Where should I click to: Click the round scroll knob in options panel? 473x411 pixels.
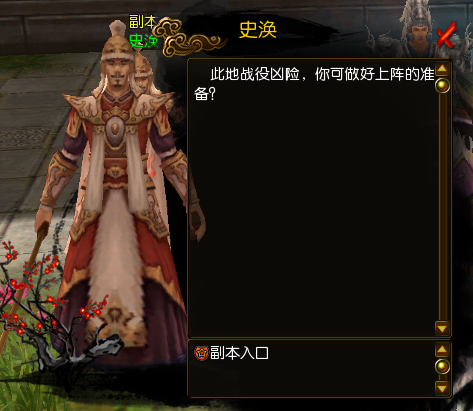[442, 367]
